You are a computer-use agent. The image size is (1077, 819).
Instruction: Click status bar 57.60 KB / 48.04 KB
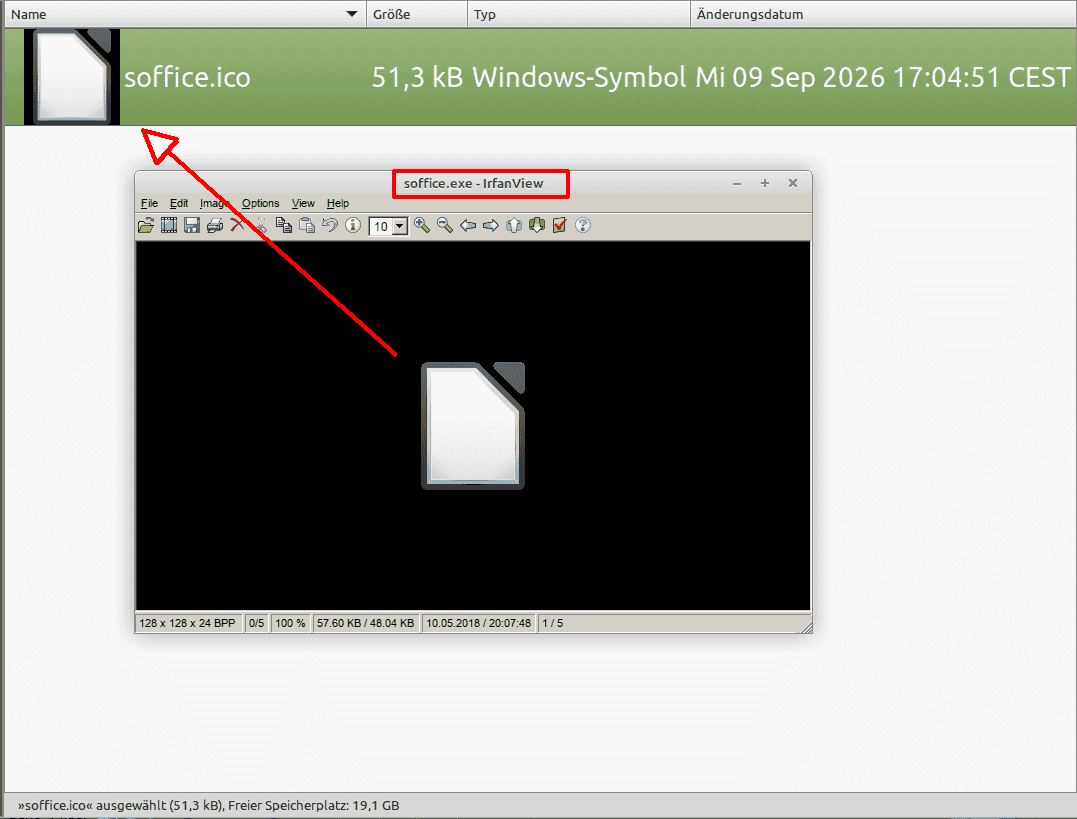pyautogui.click(x=365, y=623)
